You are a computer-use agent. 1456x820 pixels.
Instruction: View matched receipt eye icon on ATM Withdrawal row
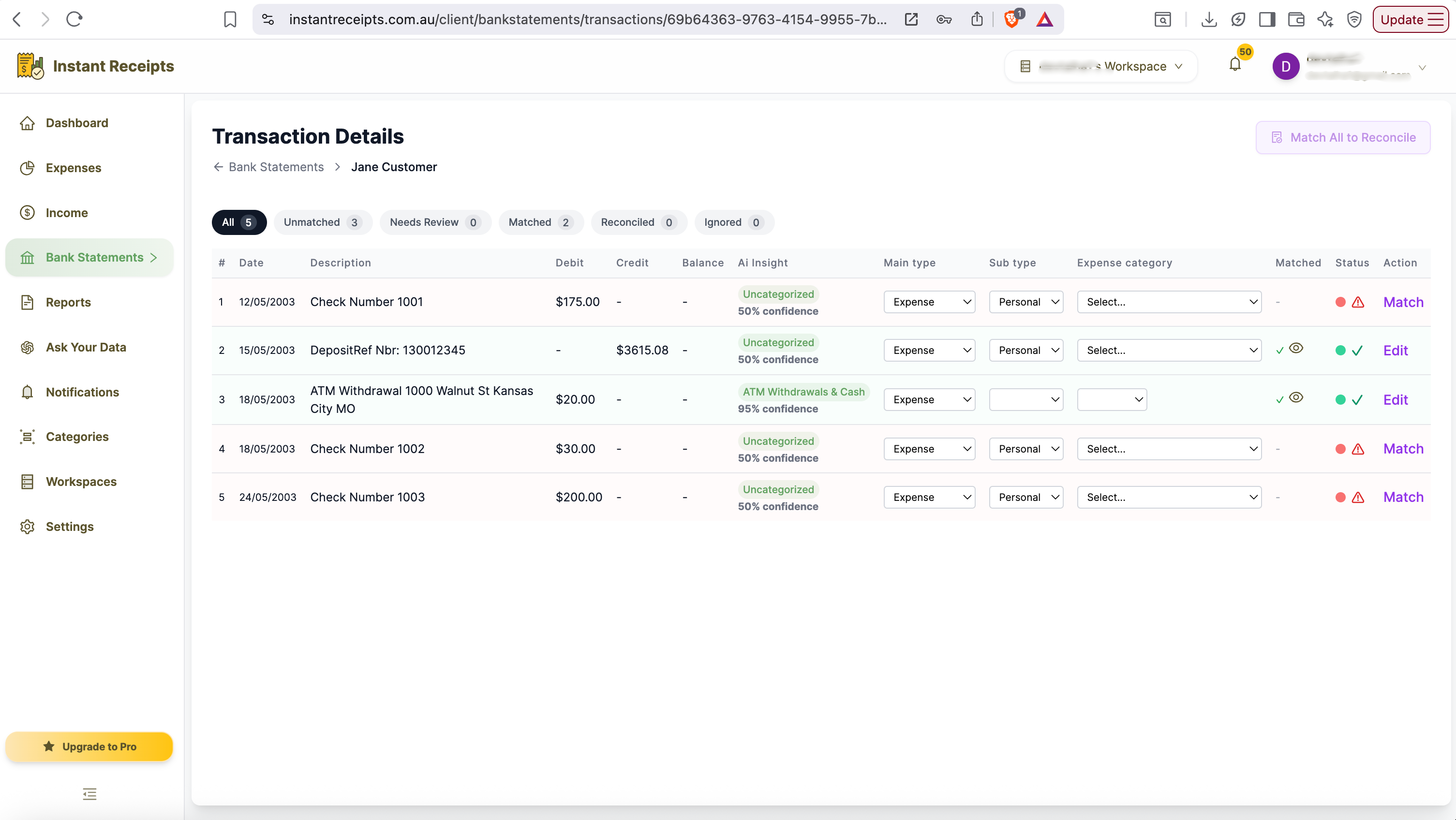1296,397
